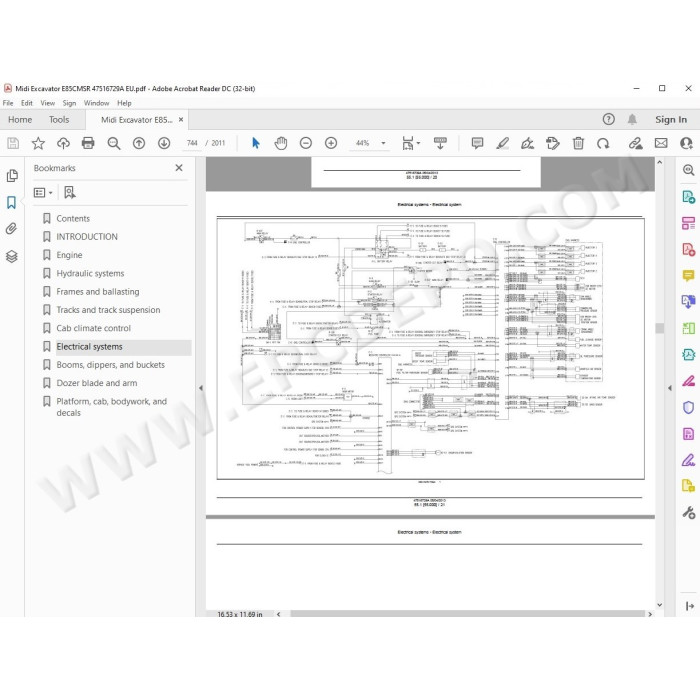Image resolution: width=700 pixels, height=700 pixels.
Task: Open Booms, dippers, and buckets bookmark
Action: 110,365
